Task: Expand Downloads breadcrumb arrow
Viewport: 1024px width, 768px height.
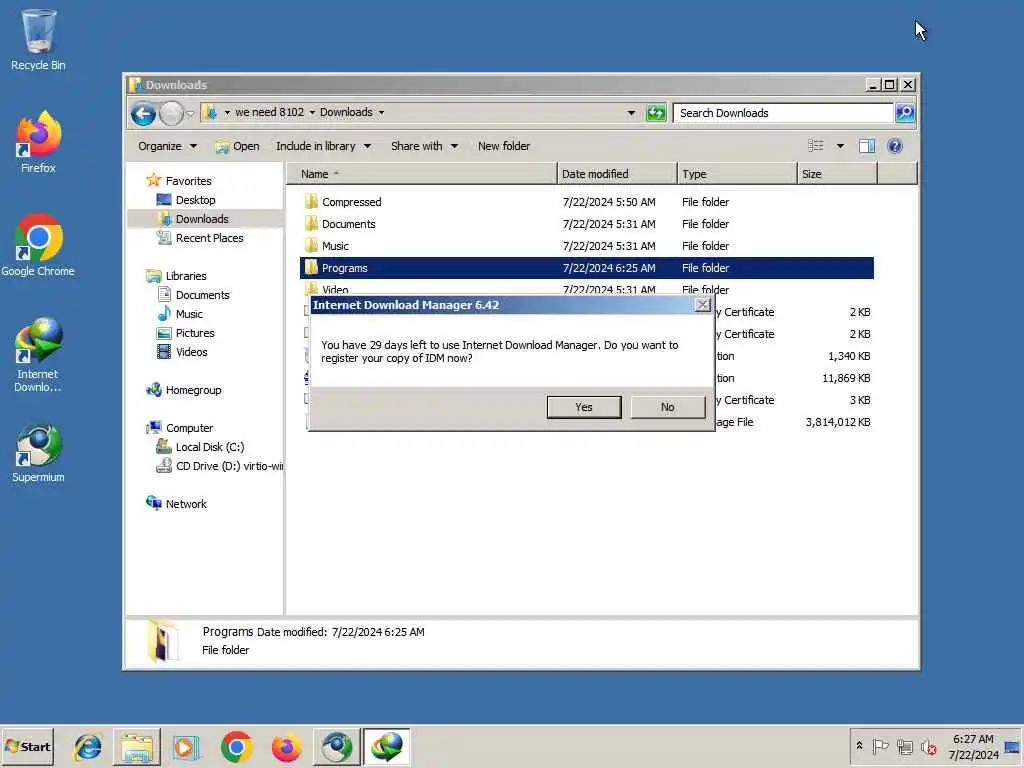Action: click(x=381, y=112)
